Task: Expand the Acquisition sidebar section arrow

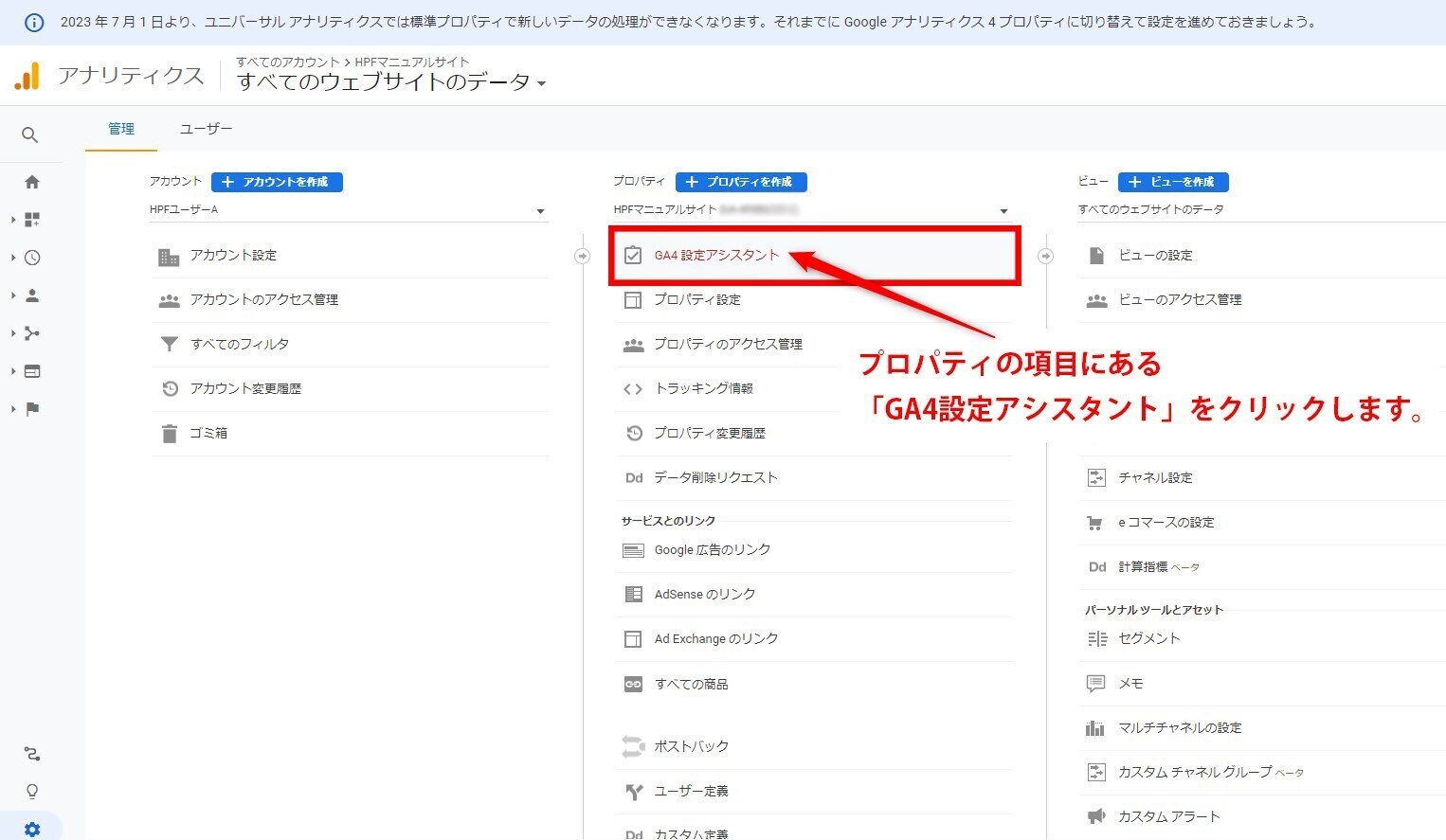Action: (x=13, y=333)
